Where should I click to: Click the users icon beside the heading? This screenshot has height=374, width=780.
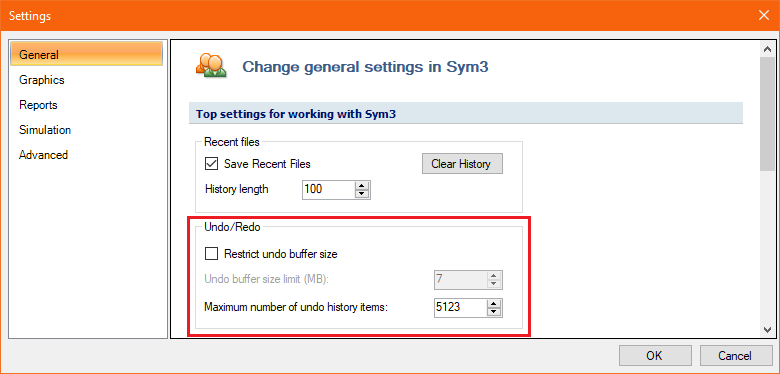tap(211, 65)
